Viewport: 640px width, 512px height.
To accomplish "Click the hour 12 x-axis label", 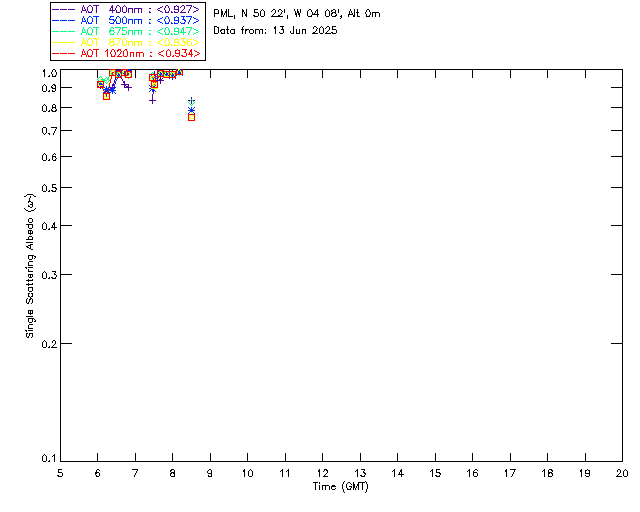I will tap(322, 473).
